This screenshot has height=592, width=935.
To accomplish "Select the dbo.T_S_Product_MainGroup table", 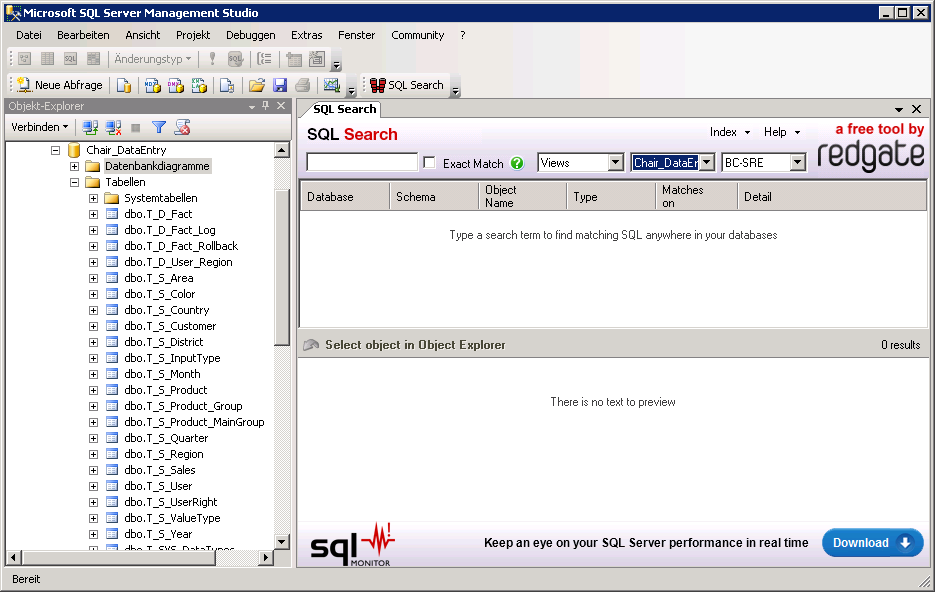I will 194,423.
